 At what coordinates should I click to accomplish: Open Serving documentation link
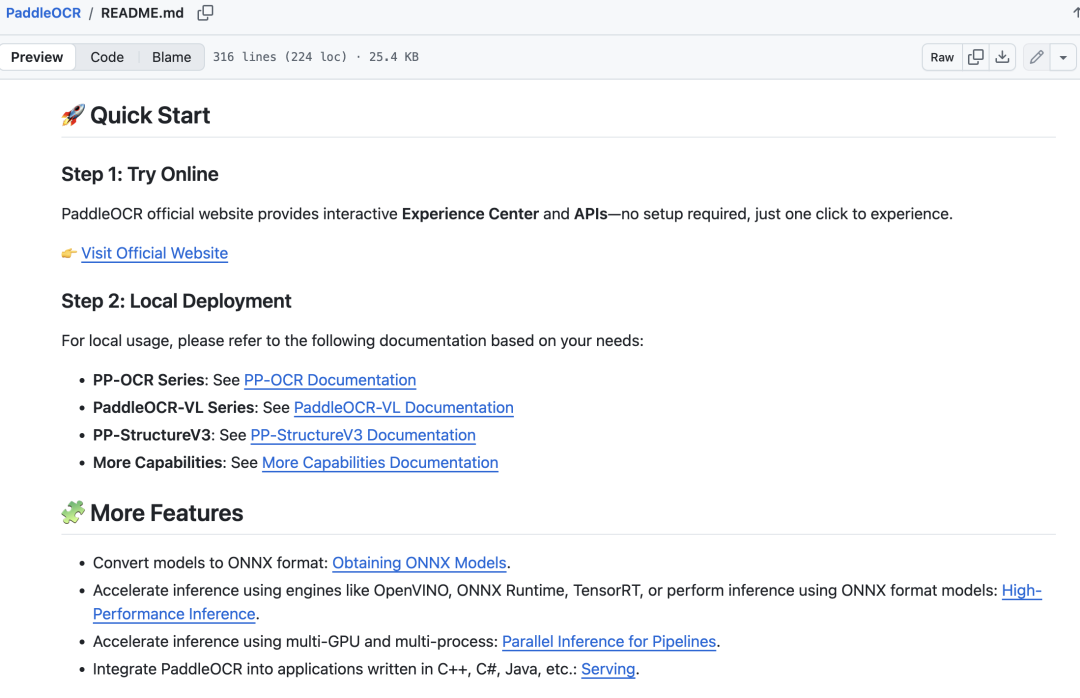click(608, 669)
